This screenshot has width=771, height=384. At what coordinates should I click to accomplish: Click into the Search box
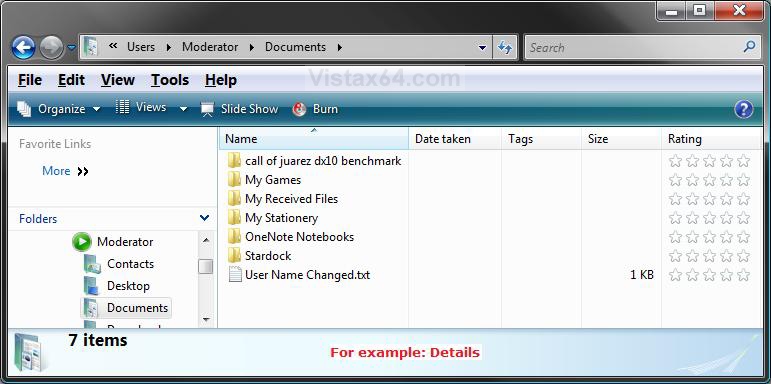(634, 48)
